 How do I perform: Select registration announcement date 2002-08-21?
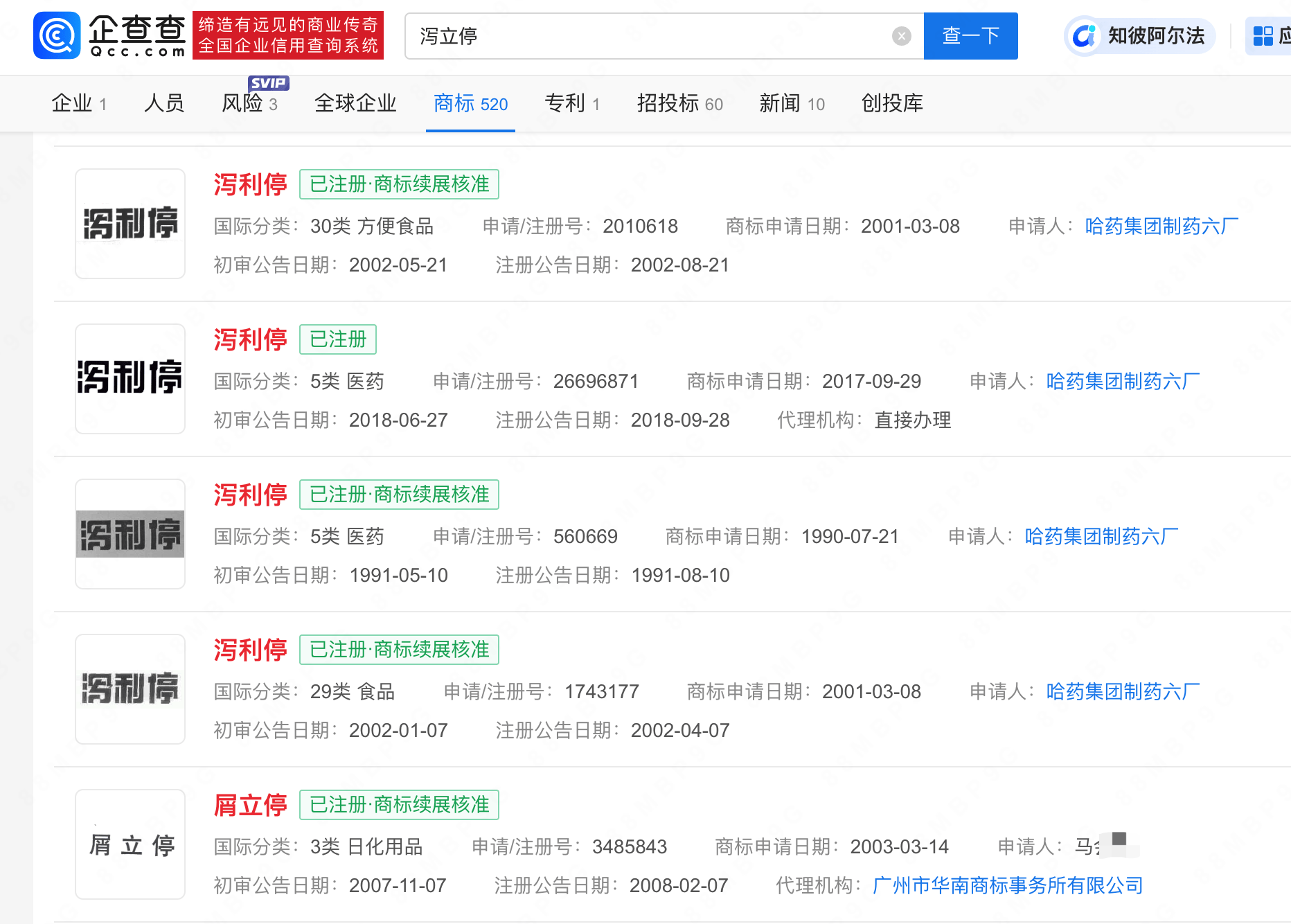pyautogui.click(x=680, y=265)
